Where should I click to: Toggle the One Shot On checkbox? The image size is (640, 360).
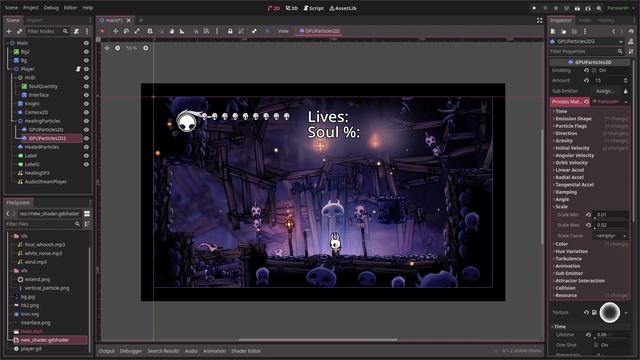click(x=596, y=345)
